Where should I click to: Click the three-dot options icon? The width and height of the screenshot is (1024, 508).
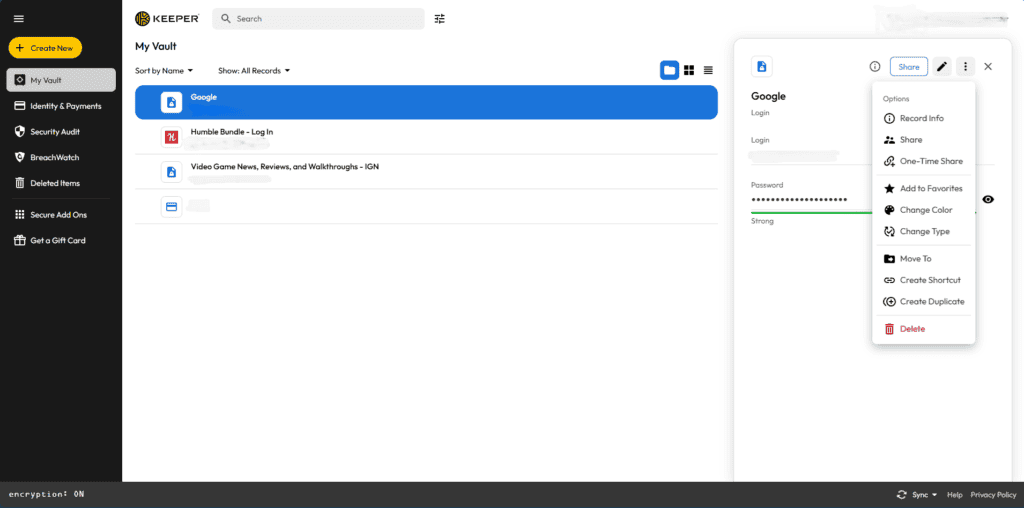(x=966, y=67)
